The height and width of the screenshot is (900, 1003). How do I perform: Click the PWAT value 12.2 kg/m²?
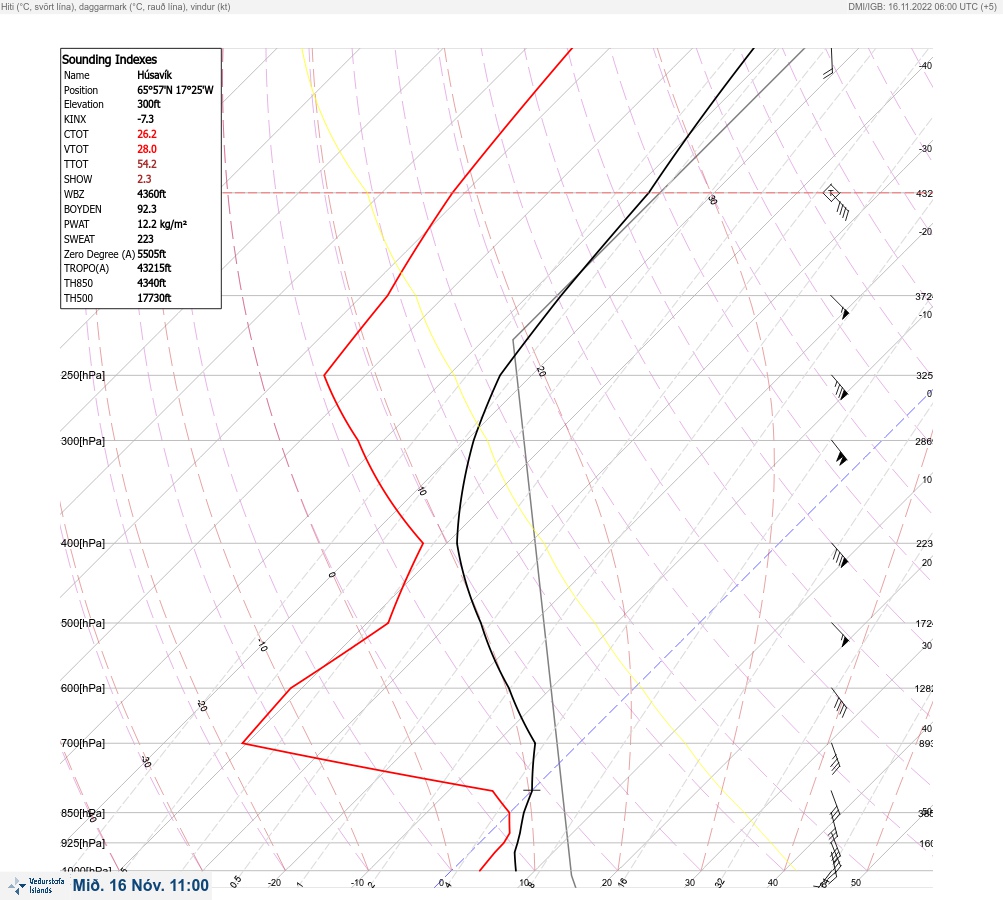(162, 224)
